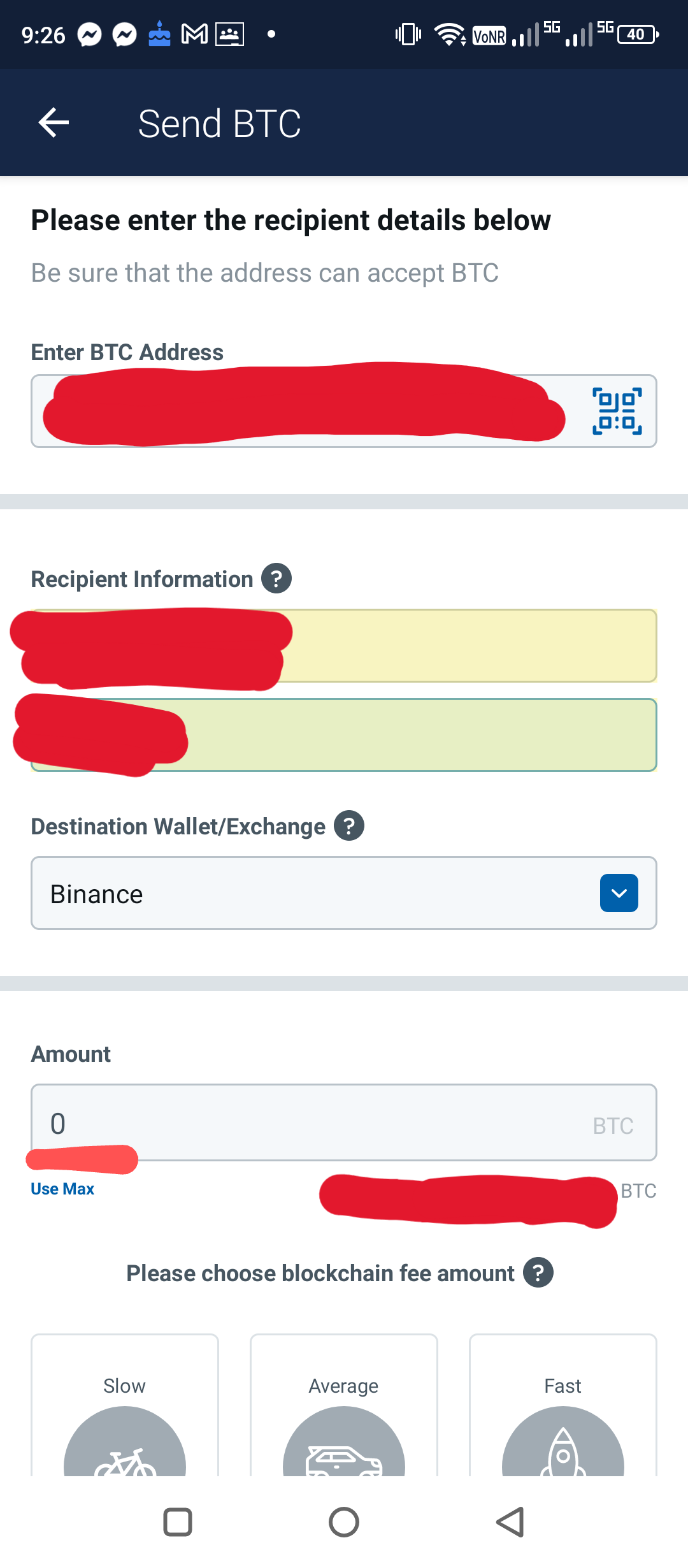
Task: Tap the back arrow in Send BTC header
Action: (x=54, y=122)
